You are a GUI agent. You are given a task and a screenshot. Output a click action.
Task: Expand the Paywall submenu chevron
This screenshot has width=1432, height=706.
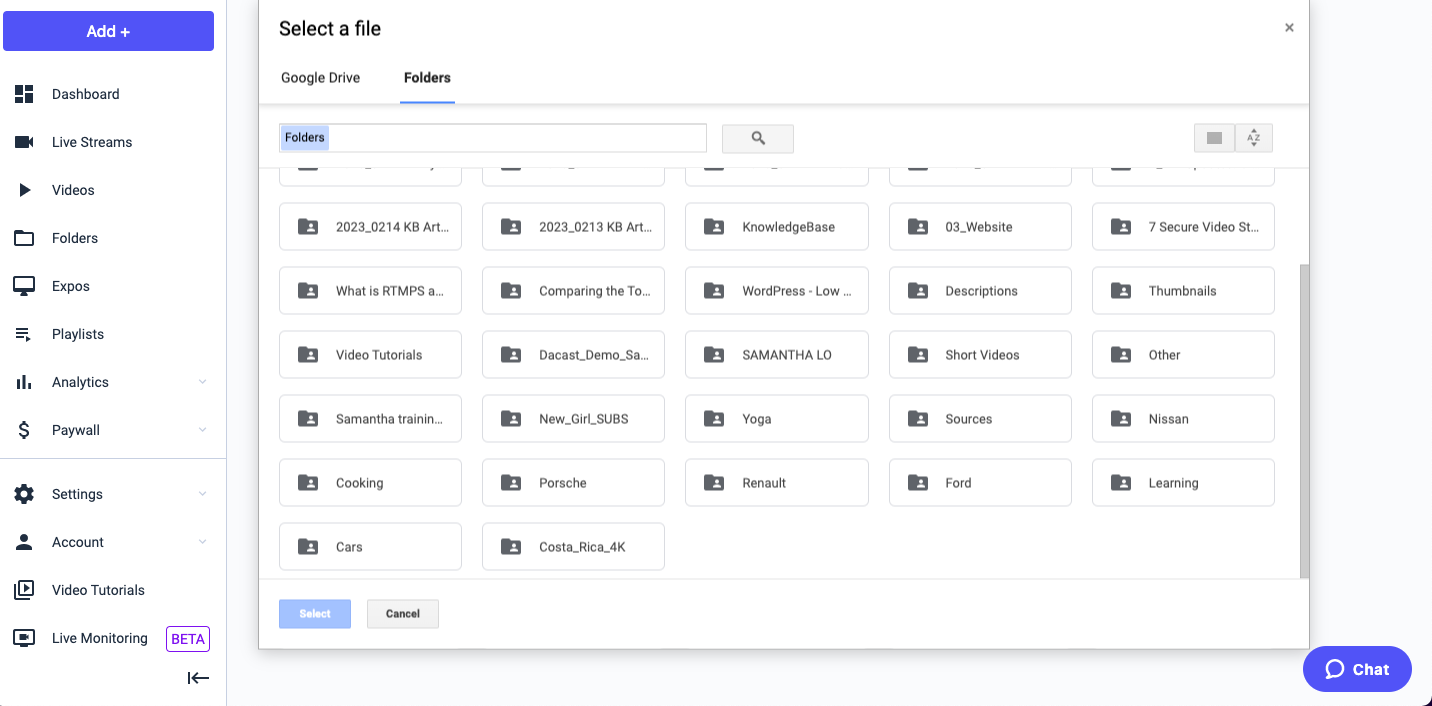pos(202,430)
